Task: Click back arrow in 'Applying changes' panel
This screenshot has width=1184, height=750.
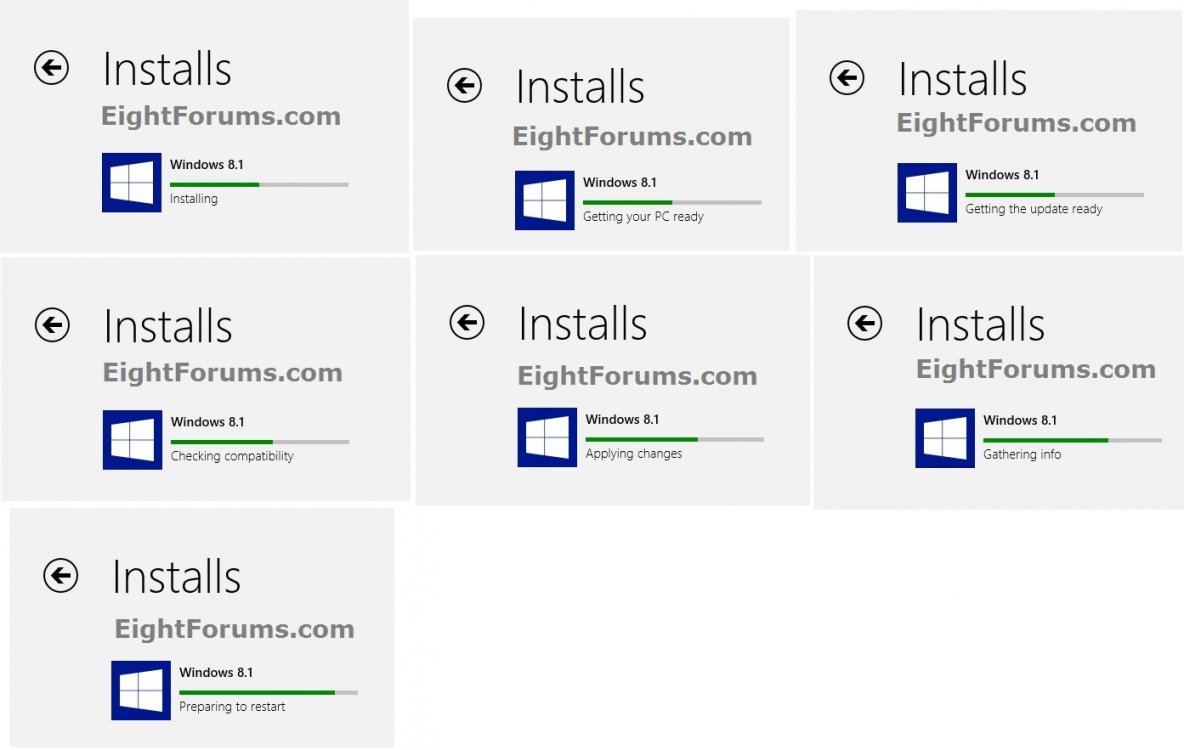Action: pos(467,323)
